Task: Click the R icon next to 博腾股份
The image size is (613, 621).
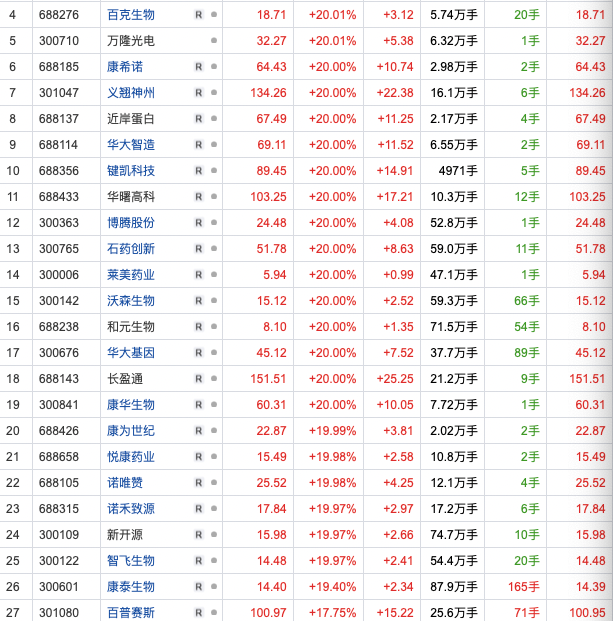Action: pos(198,223)
